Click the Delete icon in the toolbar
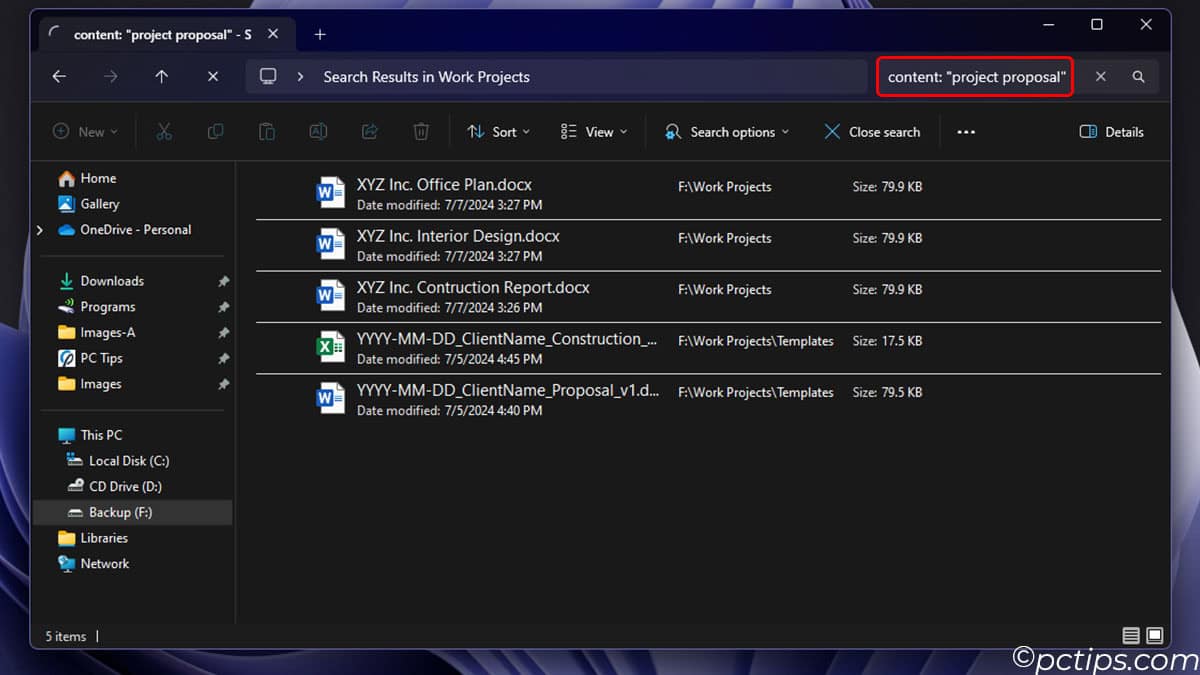Viewport: 1200px width, 675px height. pos(420,131)
